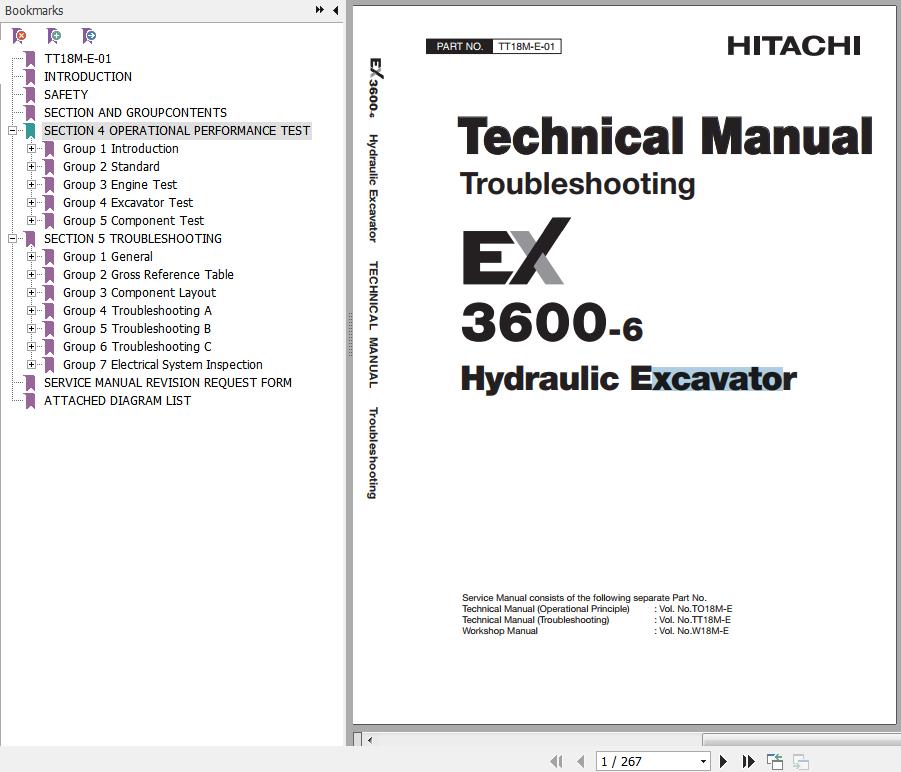Go to the next page
The image size is (901, 772).
pyautogui.click(x=724, y=762)
